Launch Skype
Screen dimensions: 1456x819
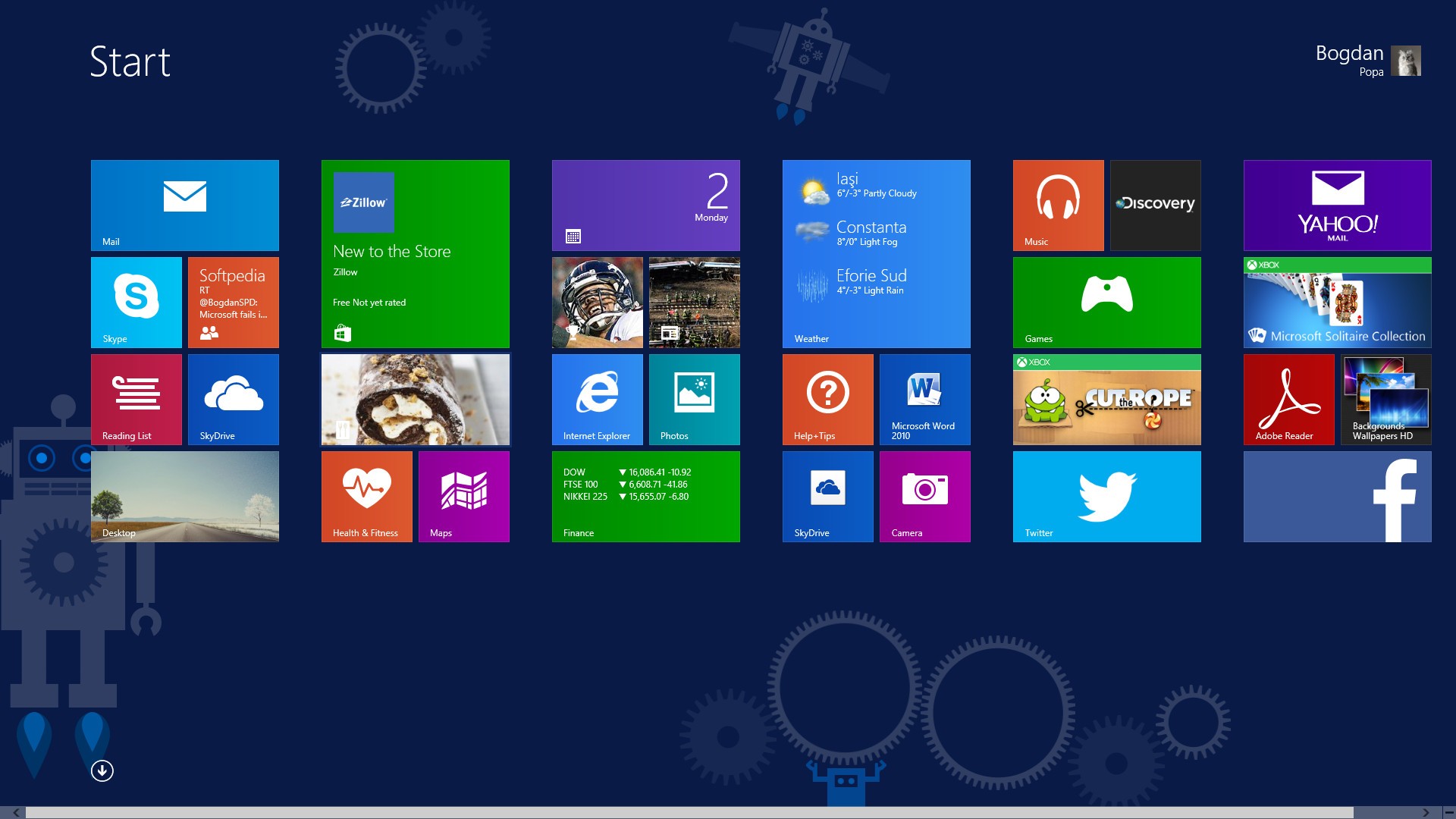click(x=136, y=302)
